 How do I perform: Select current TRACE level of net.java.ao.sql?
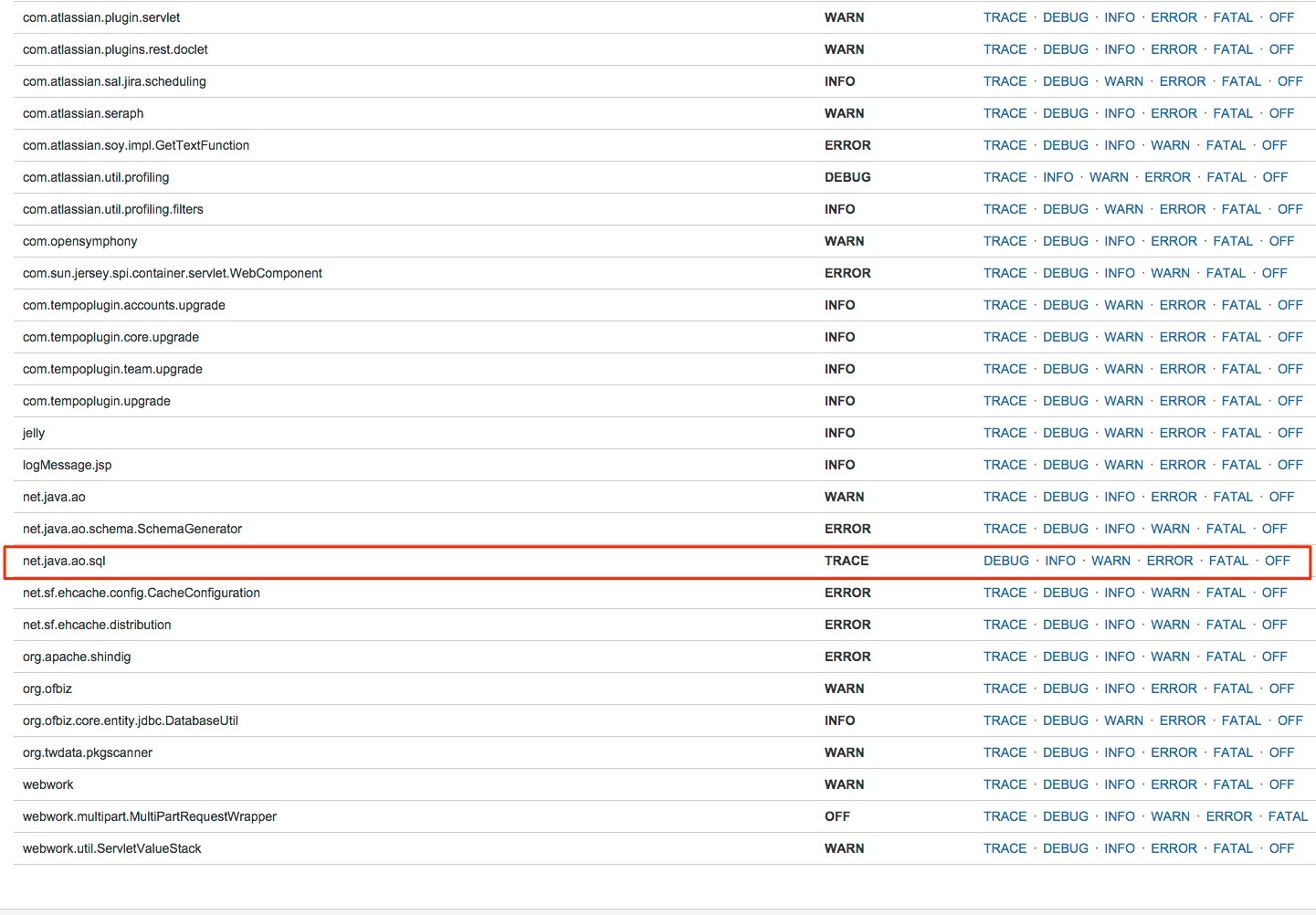(x=847, y=561)
